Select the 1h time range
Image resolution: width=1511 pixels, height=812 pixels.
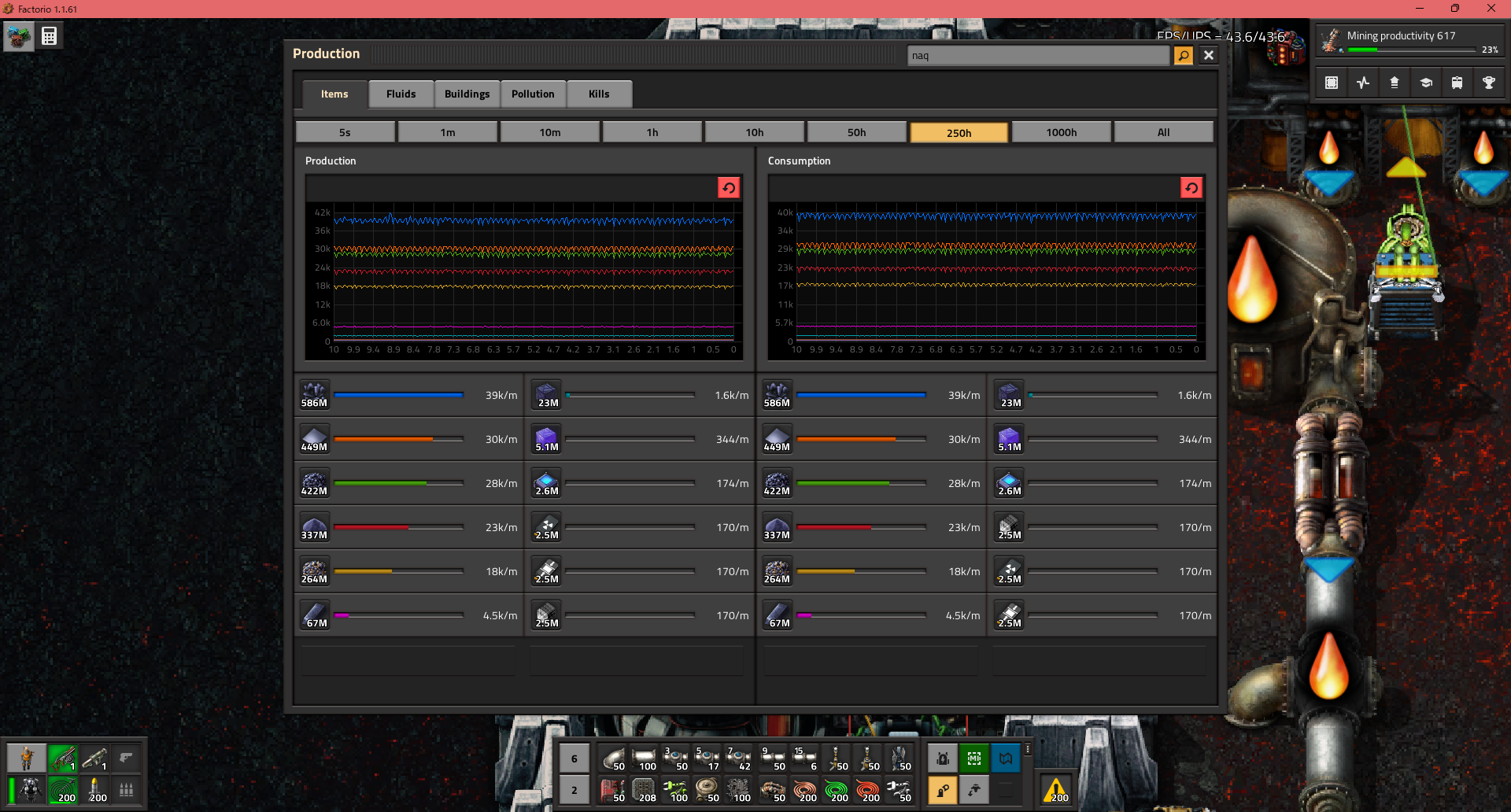(652, 132)
